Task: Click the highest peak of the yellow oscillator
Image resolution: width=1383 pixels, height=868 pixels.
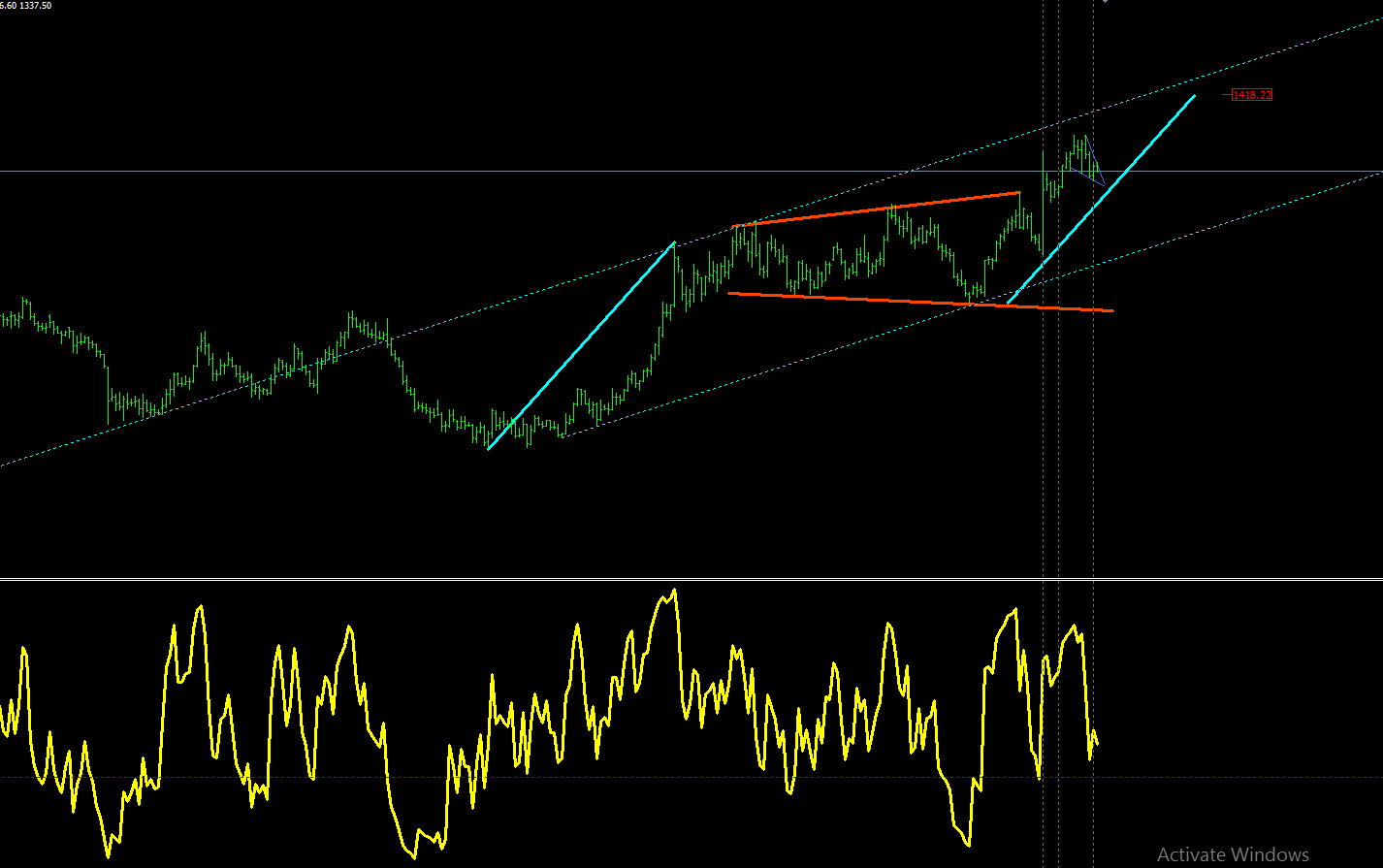Action: (674, 591)
